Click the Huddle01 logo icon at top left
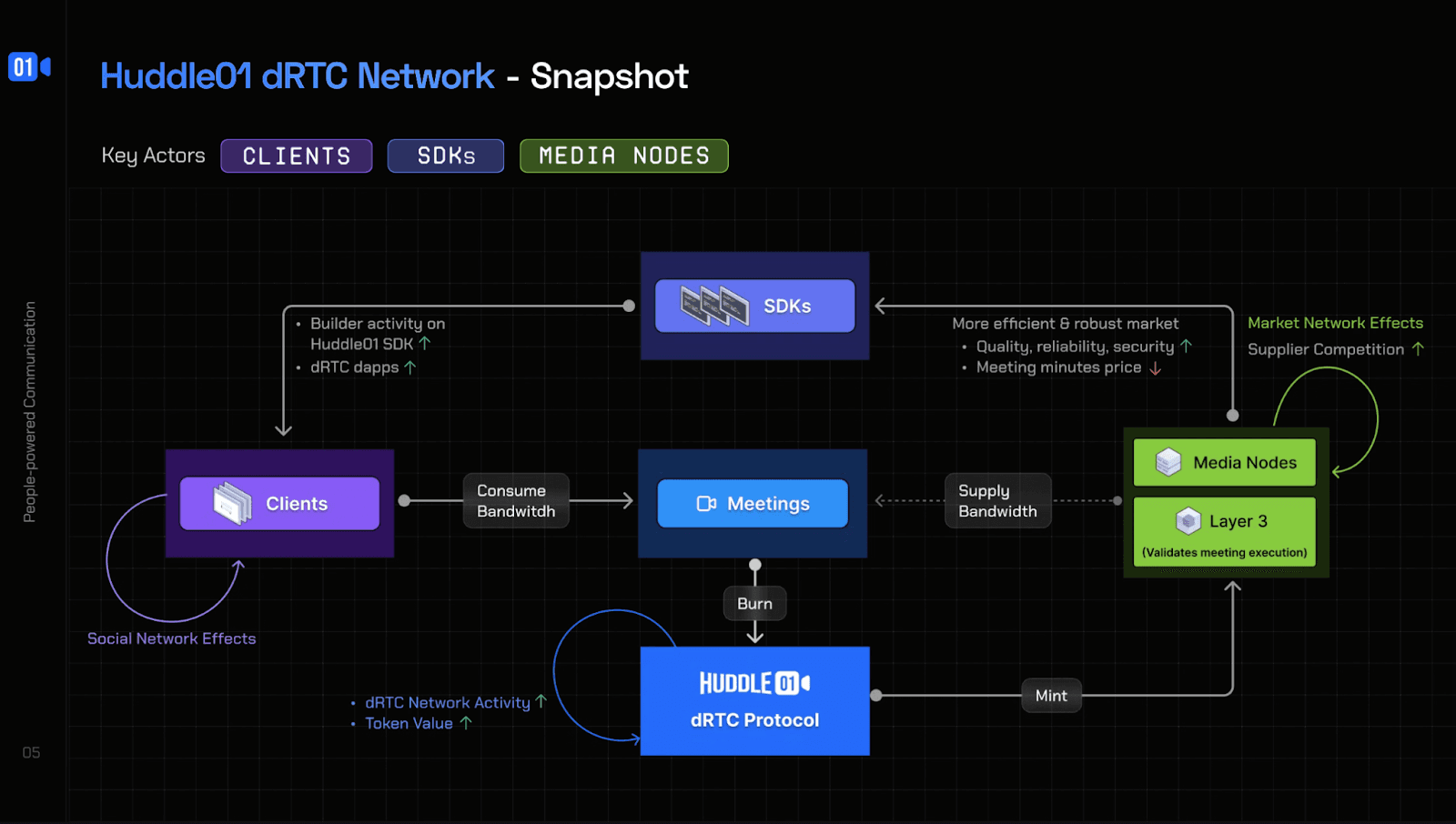 pos(29,67)
